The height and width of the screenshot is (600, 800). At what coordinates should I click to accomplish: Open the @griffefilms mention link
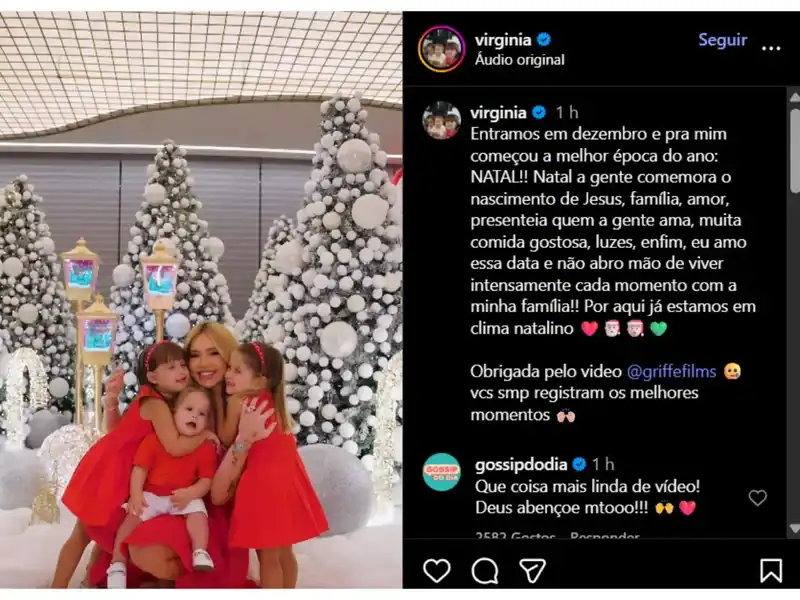coord(671,371)
